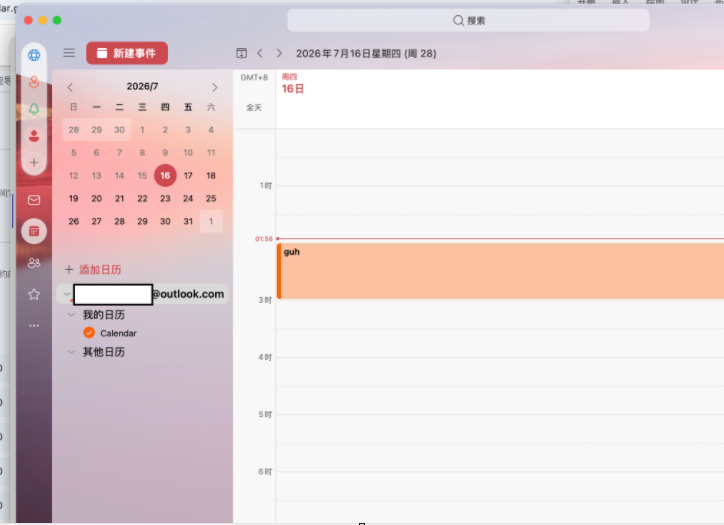This screenshot has width=724, height=525.
Task: Open the People contacts icon
Action: point(34,263)
